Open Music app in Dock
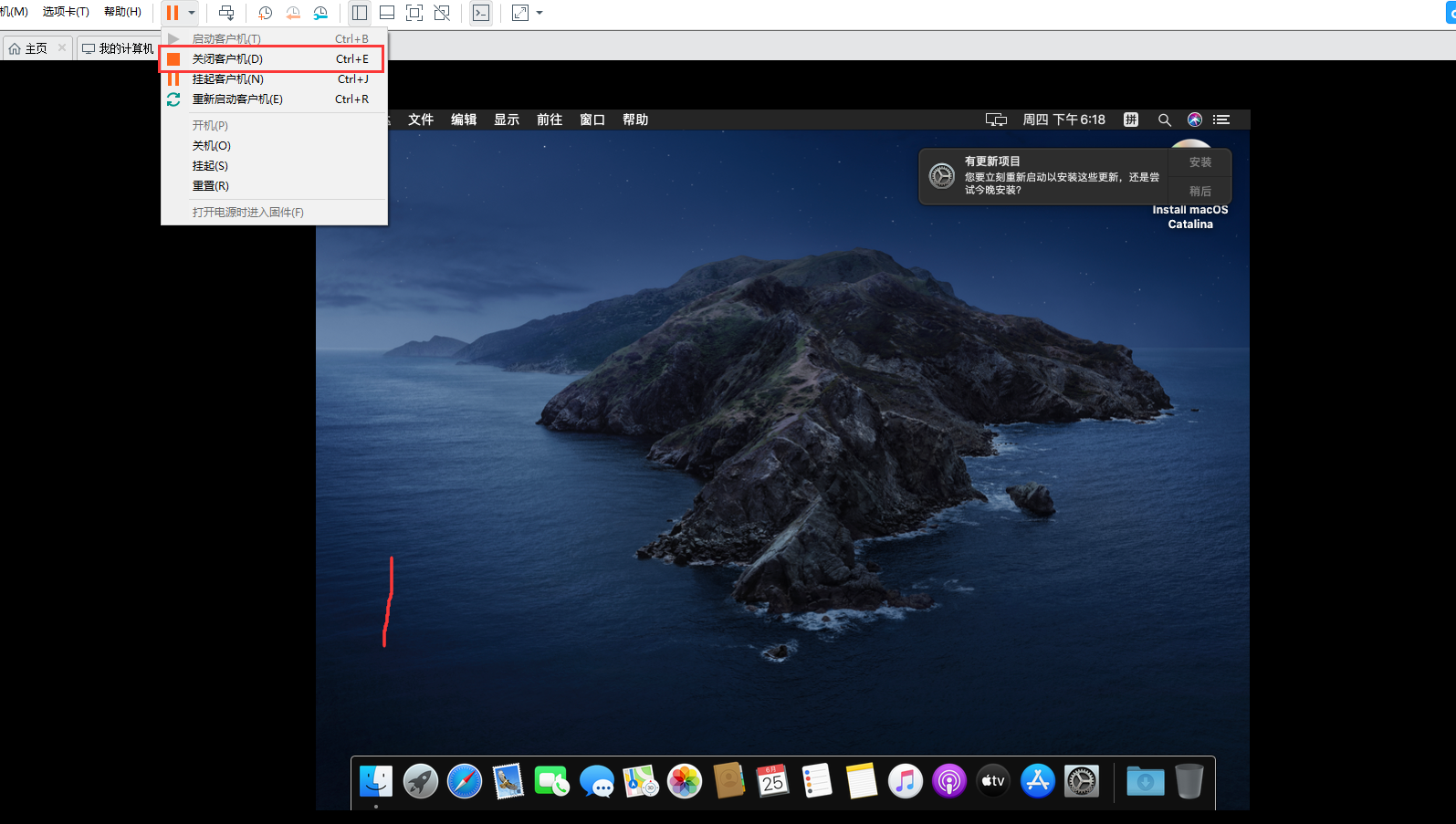This screenshot has width=1456, height=824. click(x=906, y=781)
